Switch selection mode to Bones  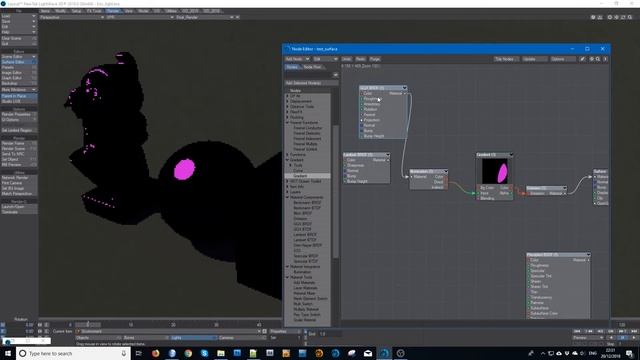(x=146, y=338)
